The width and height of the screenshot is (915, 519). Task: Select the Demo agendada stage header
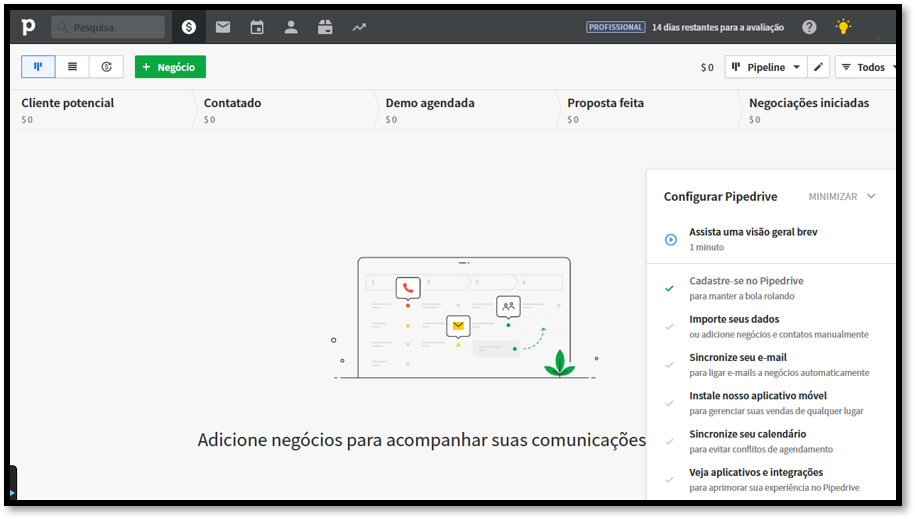tap(430, 103)
